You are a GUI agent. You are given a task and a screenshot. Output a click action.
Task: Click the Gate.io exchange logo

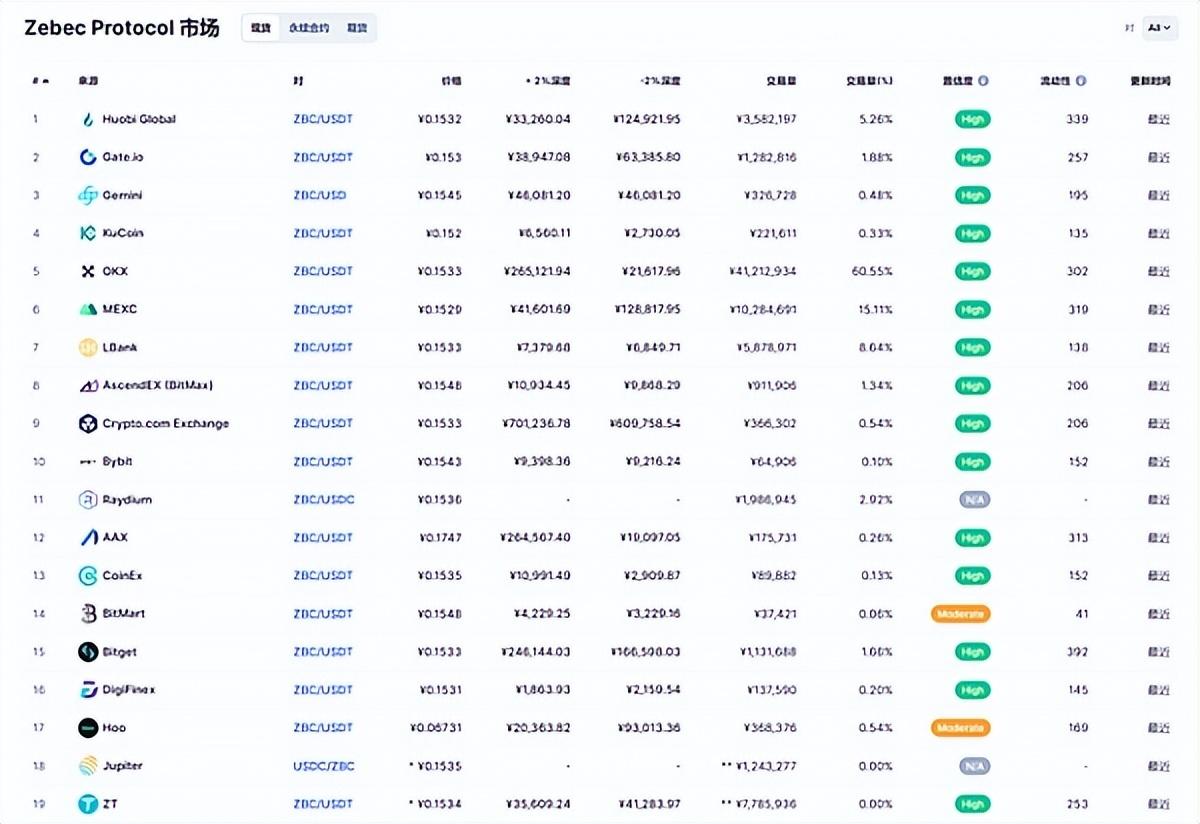[x=88, y=157]
